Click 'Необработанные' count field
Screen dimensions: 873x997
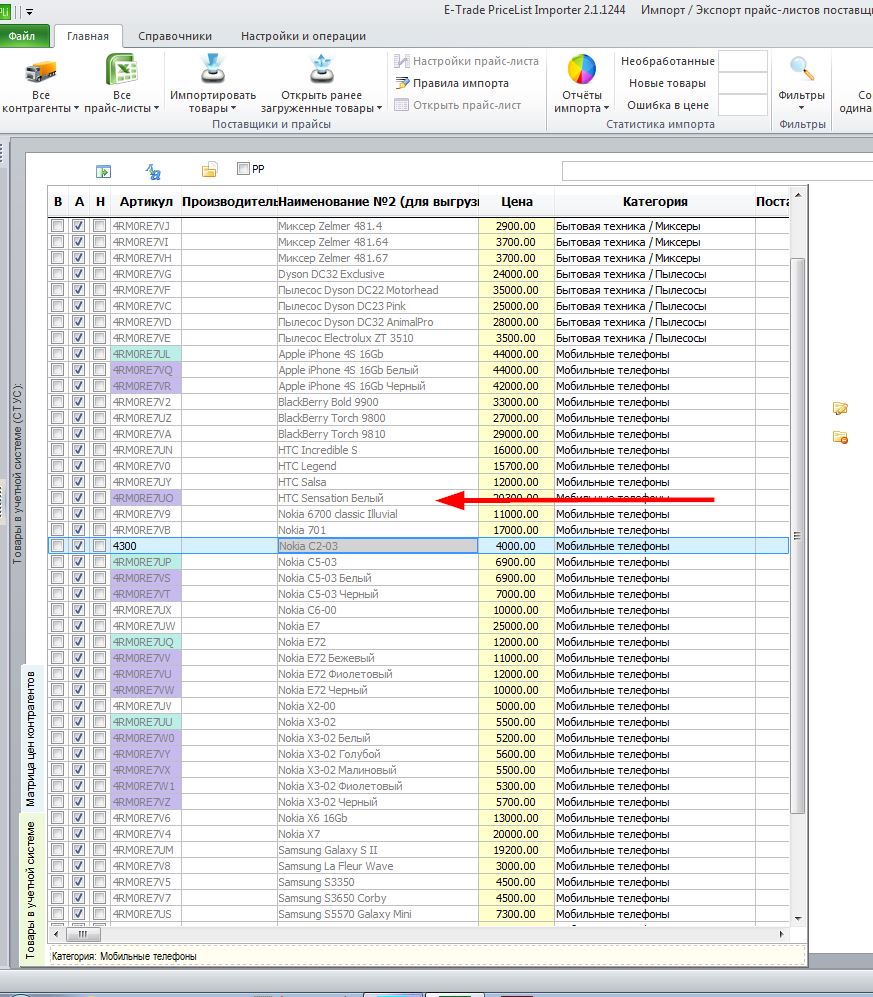click(743, 61)
